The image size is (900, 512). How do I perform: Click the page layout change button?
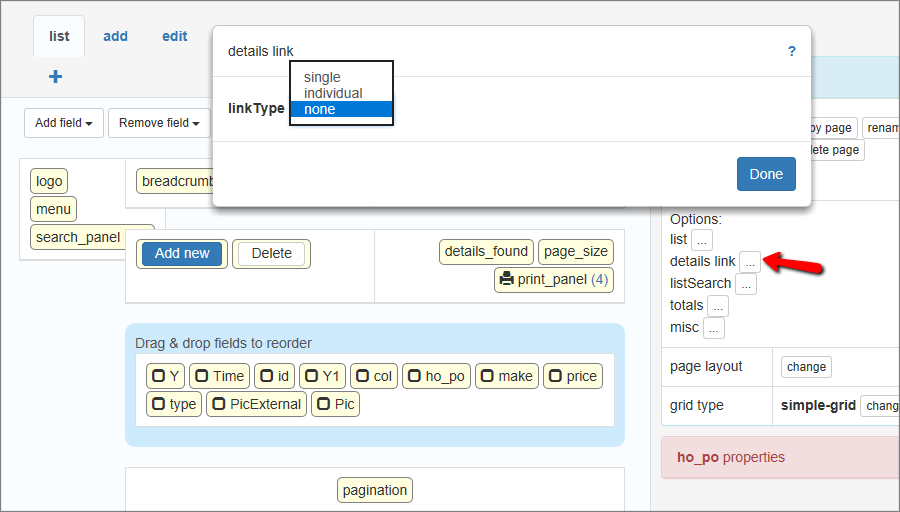click(806, 367)
